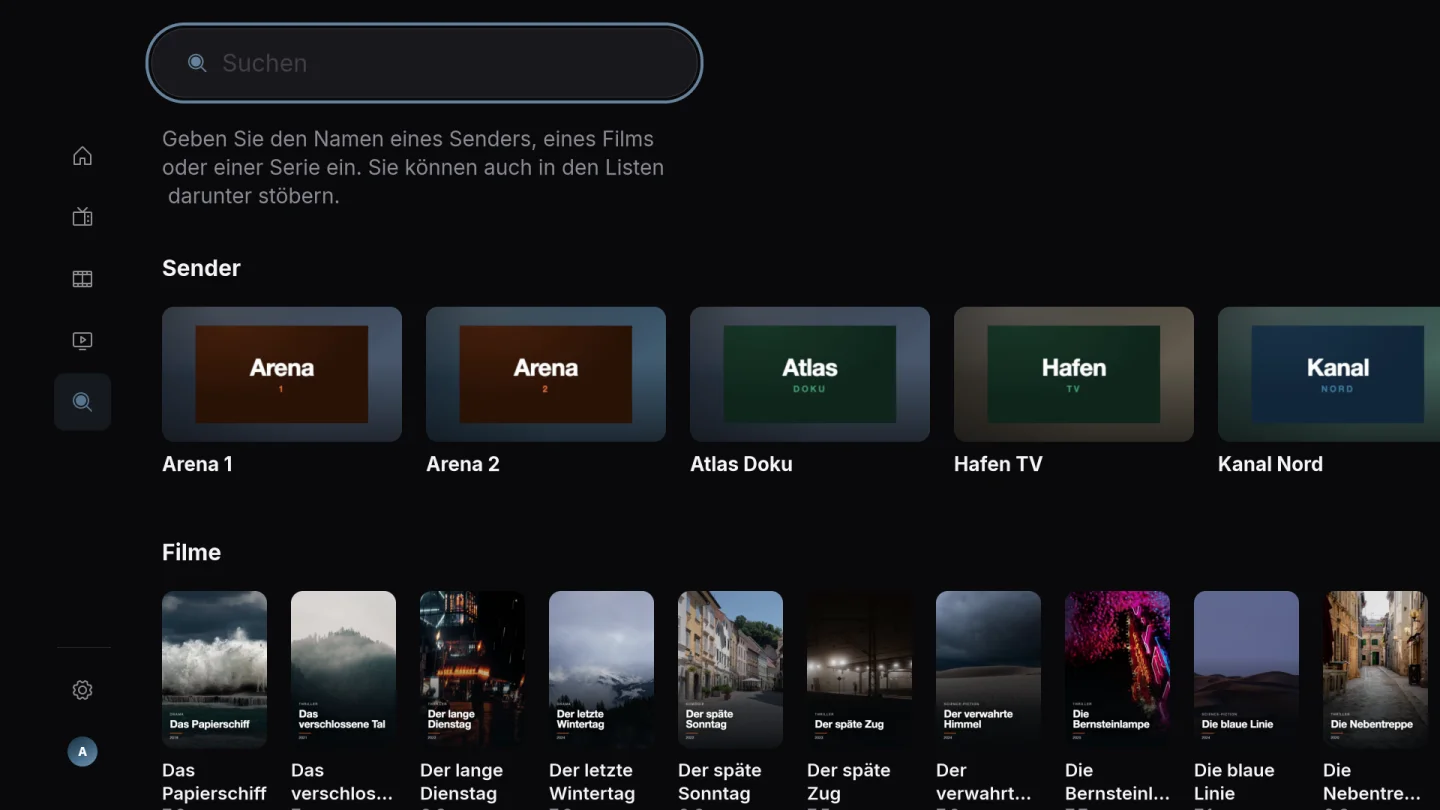Click the Arena 1 title text
The image size is (1440, 810).
click(197, 464)
